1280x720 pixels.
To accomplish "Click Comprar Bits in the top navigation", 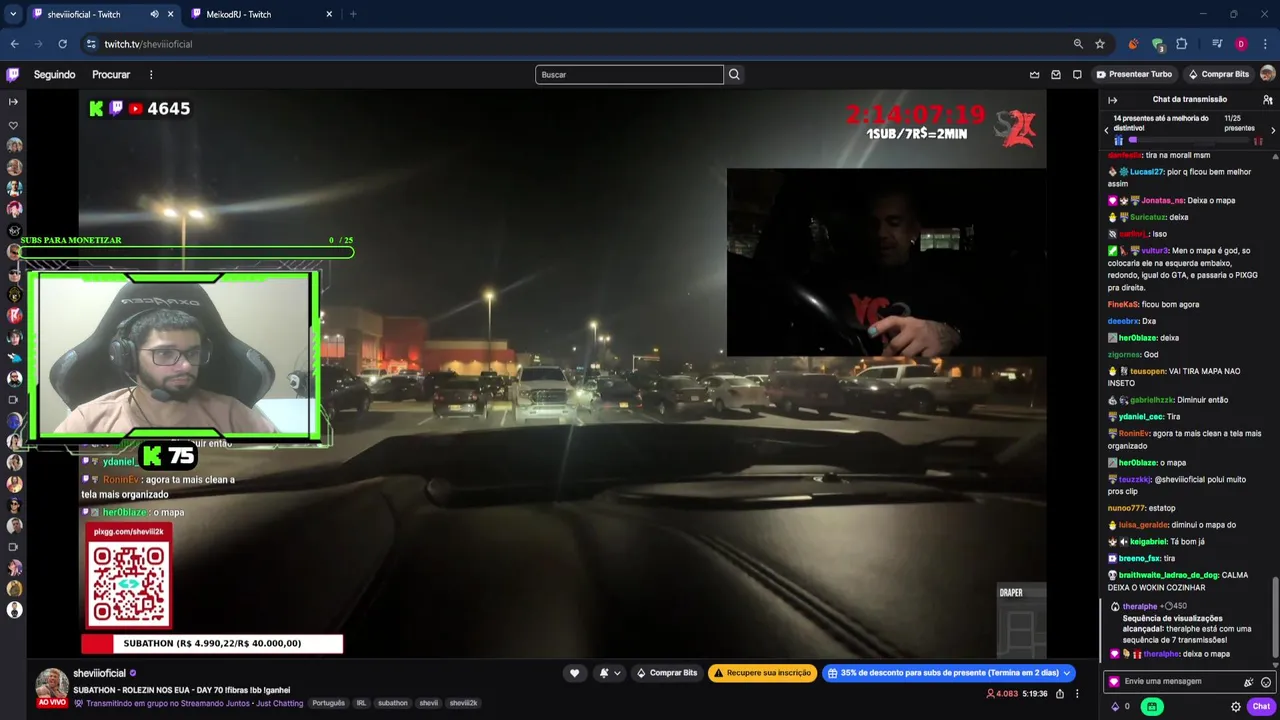I will click(x=1218, y=75).
